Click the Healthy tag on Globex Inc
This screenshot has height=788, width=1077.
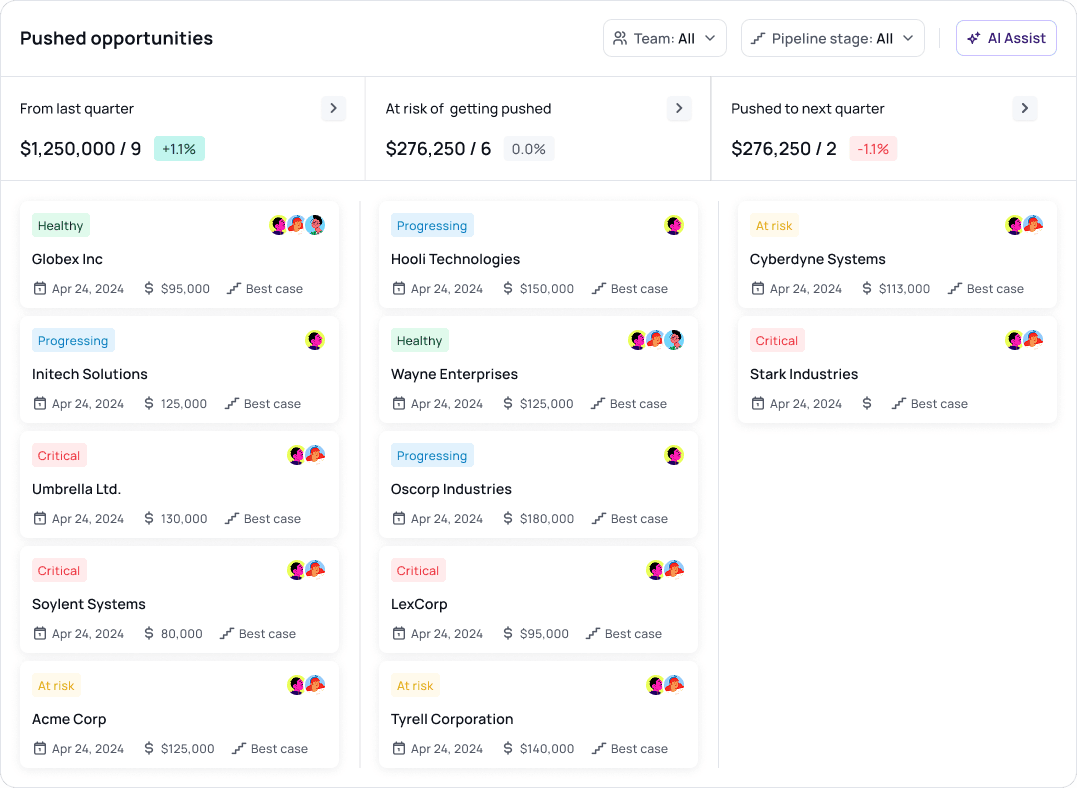[x=60, y=226]
